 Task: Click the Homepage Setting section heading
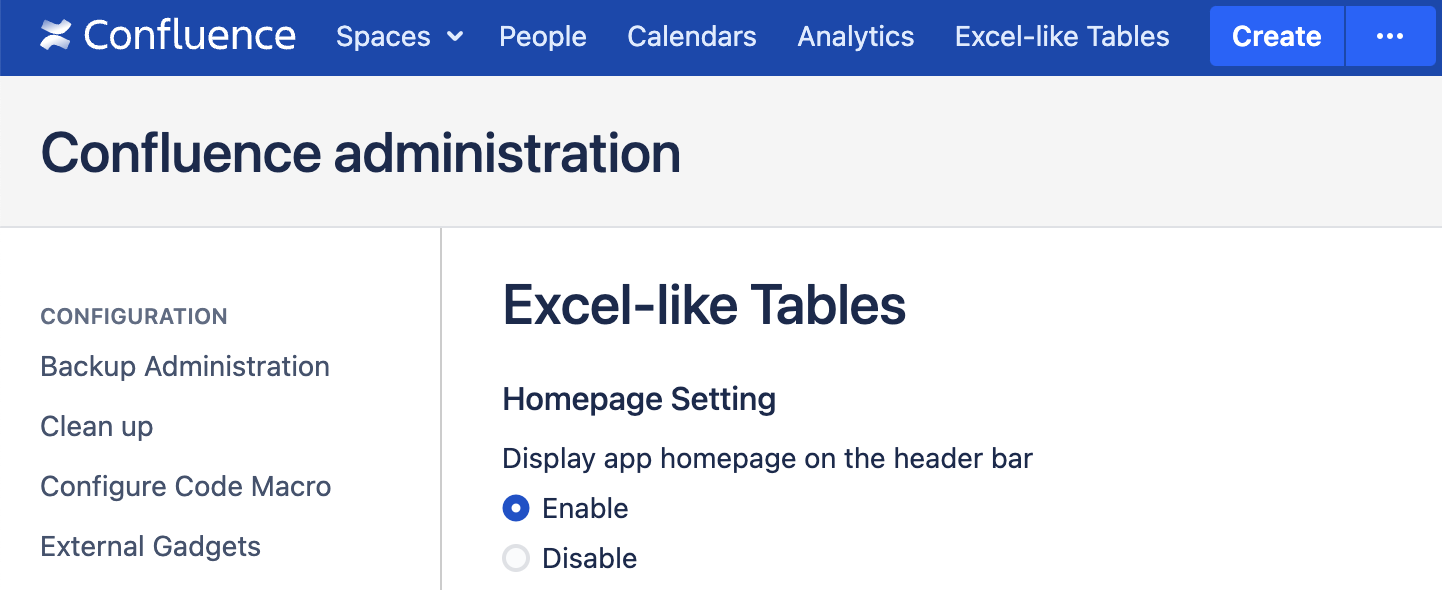[639, 399]
